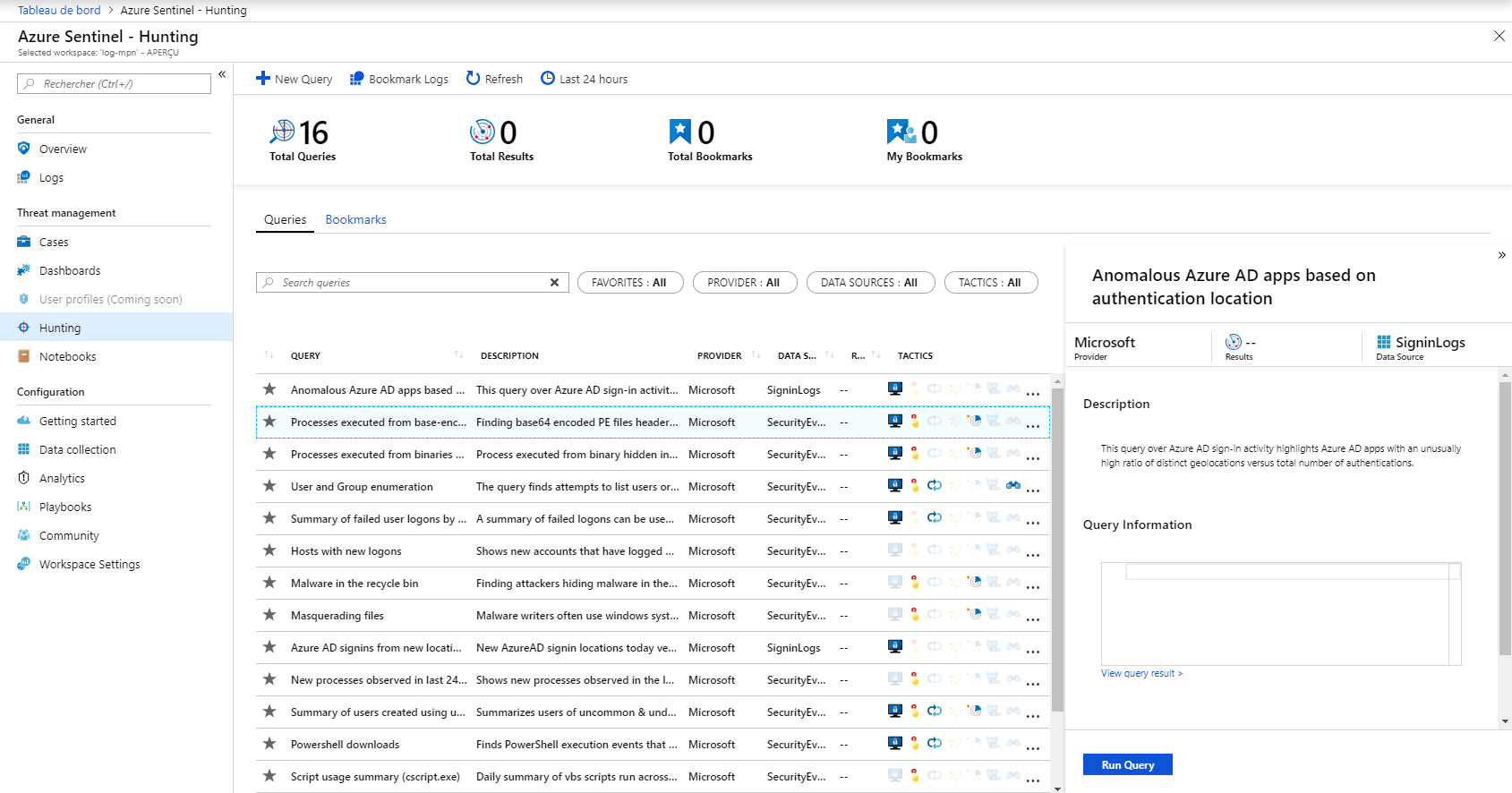1512x793 pixels.
Task: Switch to the Queries tab
Action: point(285,219)
